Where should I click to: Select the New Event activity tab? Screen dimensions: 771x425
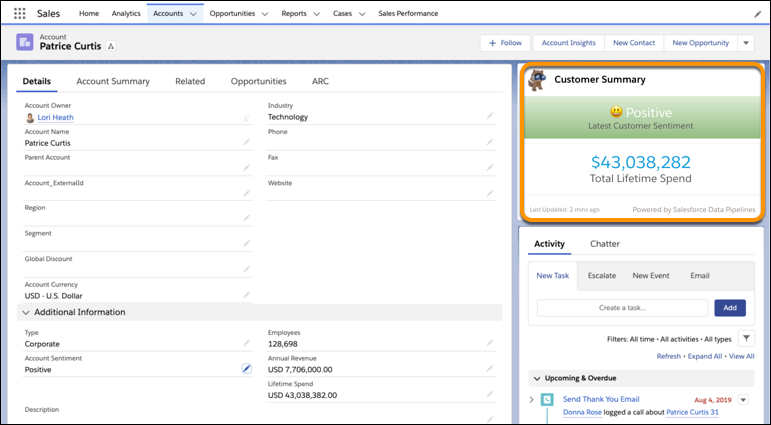click(651, 275)
